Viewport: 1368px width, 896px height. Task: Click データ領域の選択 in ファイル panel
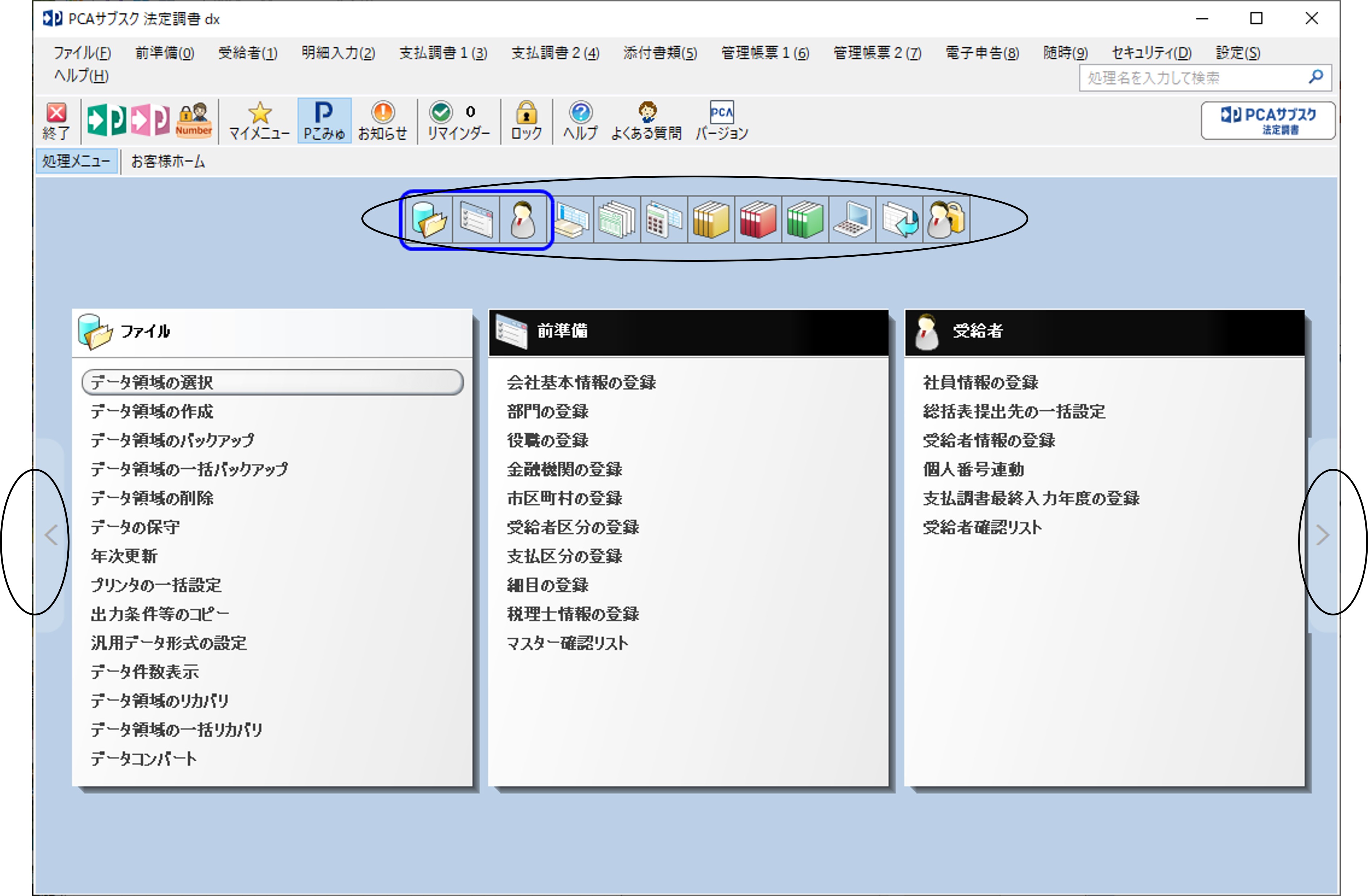pos(272,382)
